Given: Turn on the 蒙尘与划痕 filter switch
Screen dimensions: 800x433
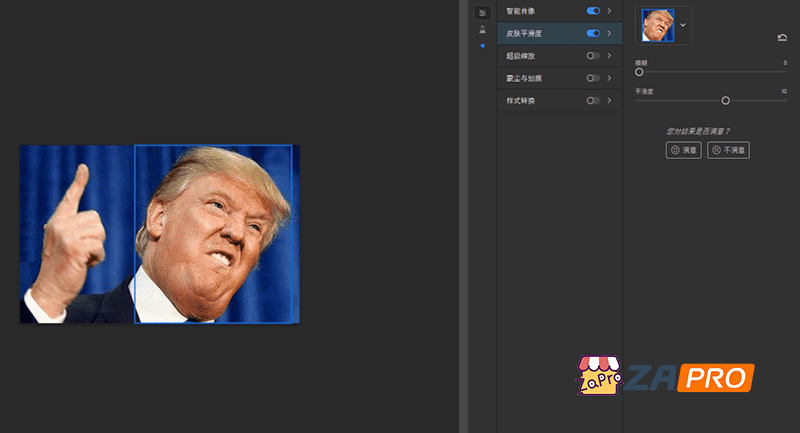Looking at the screenshot, I should 593,78.
